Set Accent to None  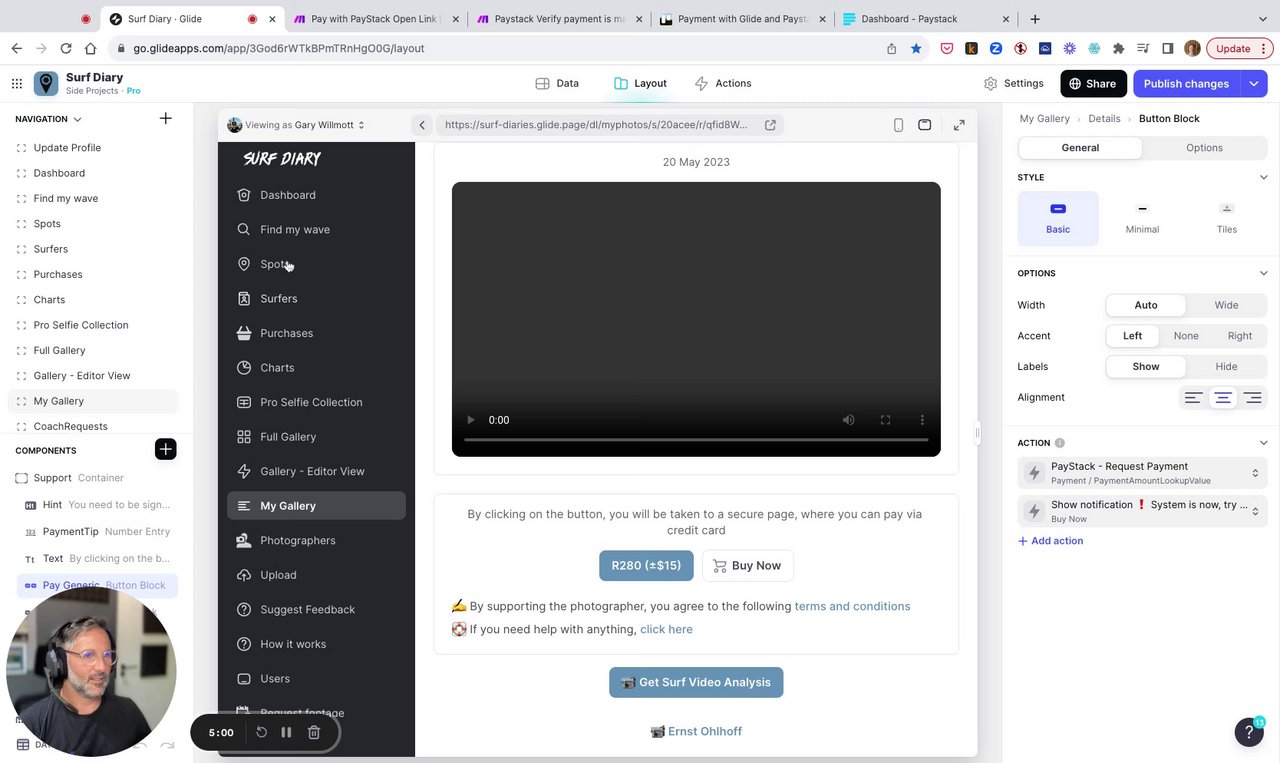[x=1186, y=336]
